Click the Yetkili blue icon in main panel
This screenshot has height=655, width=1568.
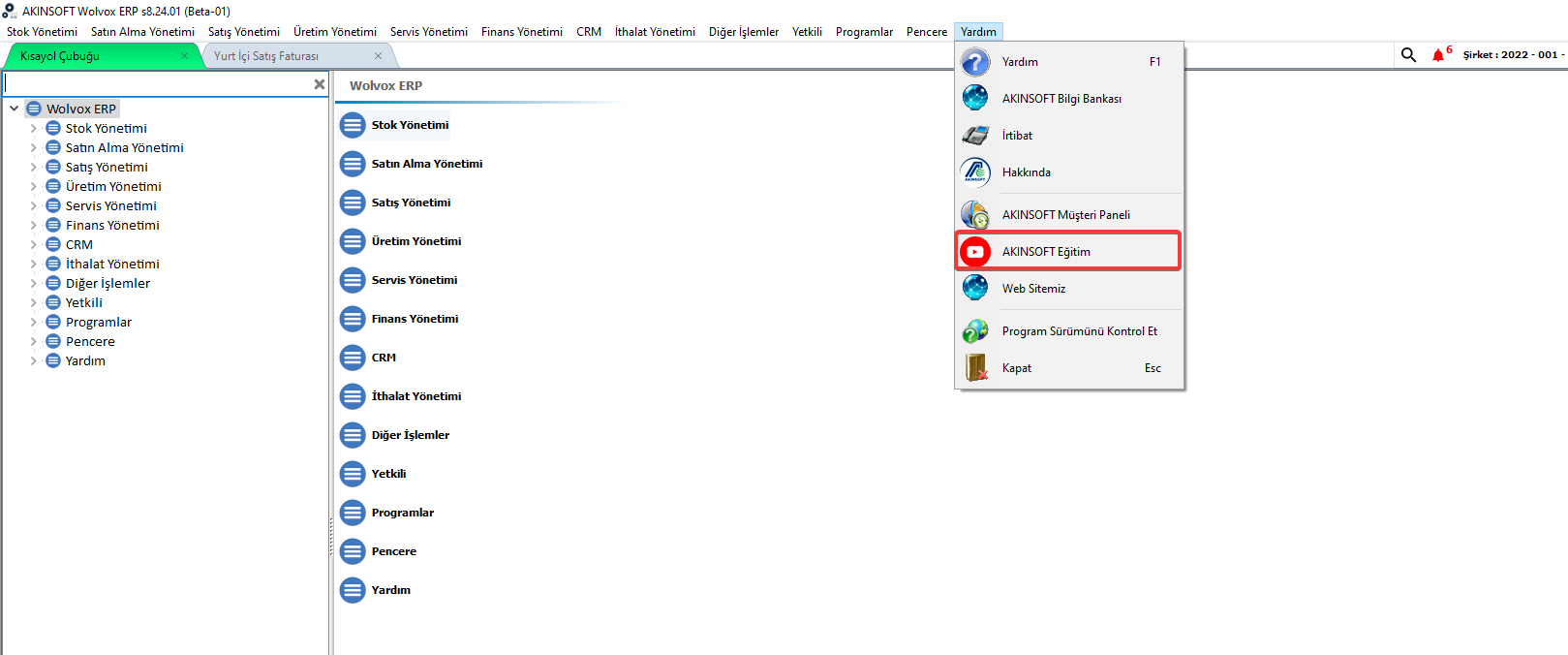click(353, 474)
